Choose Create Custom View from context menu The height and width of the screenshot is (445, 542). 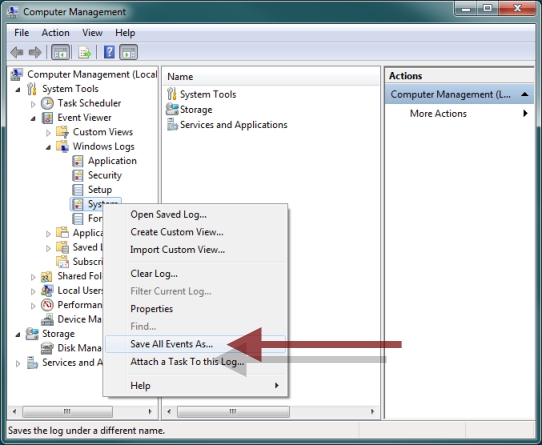coord(195,232)
